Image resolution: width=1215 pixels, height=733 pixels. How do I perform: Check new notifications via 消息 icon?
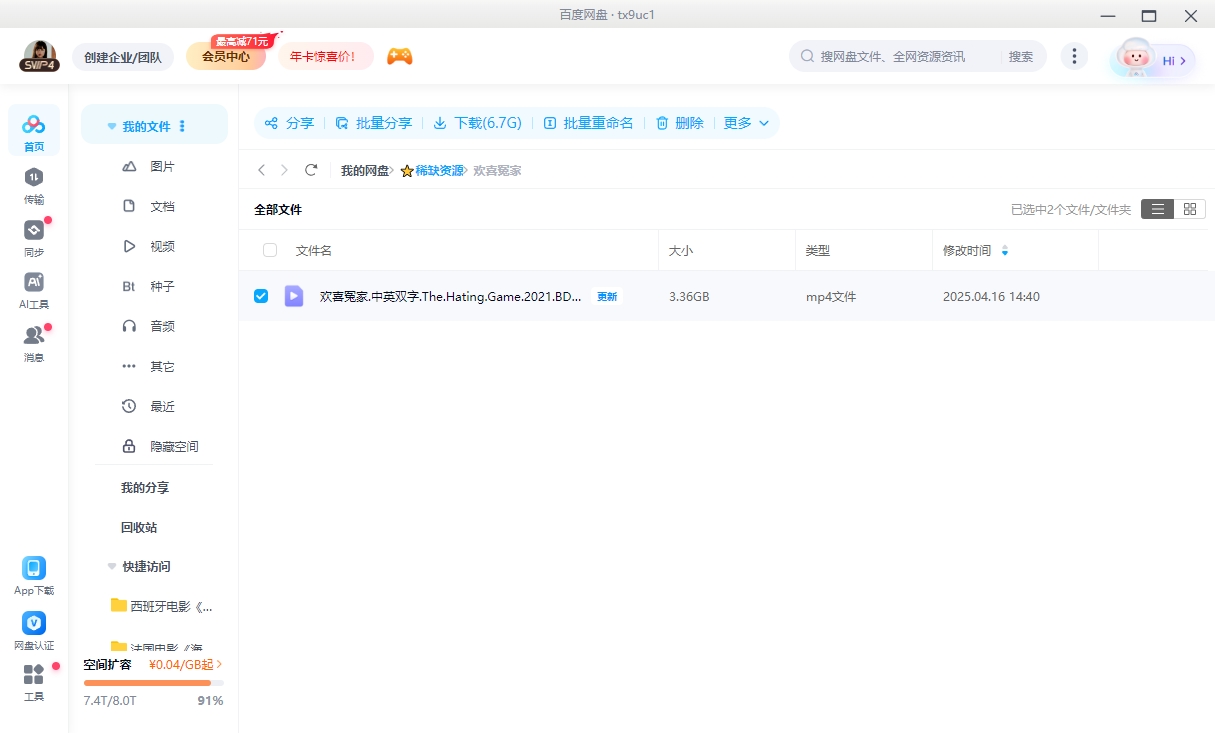point(34,339)
